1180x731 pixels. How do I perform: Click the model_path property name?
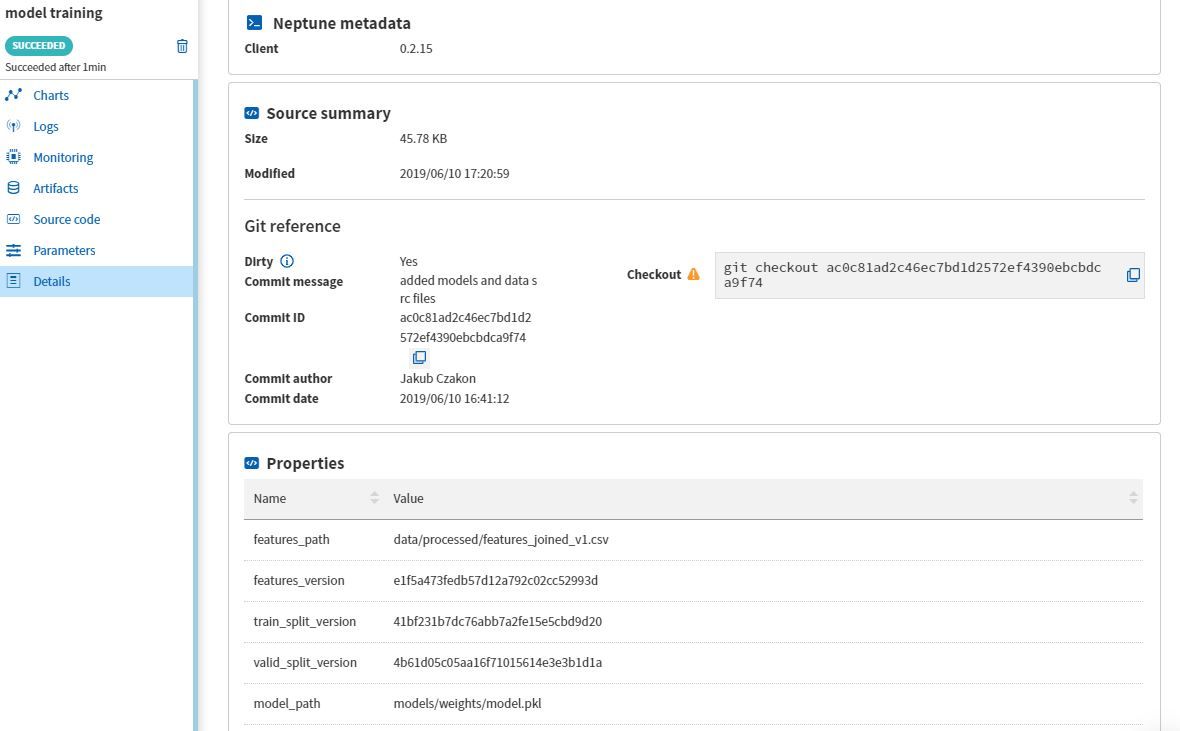[287, 703]
